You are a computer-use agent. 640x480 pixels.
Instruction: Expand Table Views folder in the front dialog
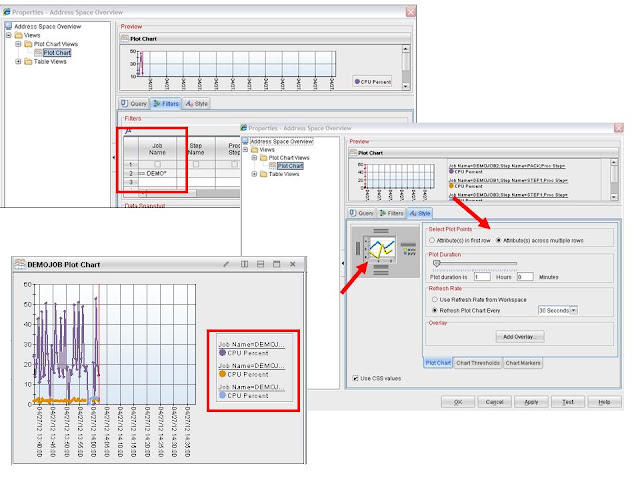click(x=254, y=174)
